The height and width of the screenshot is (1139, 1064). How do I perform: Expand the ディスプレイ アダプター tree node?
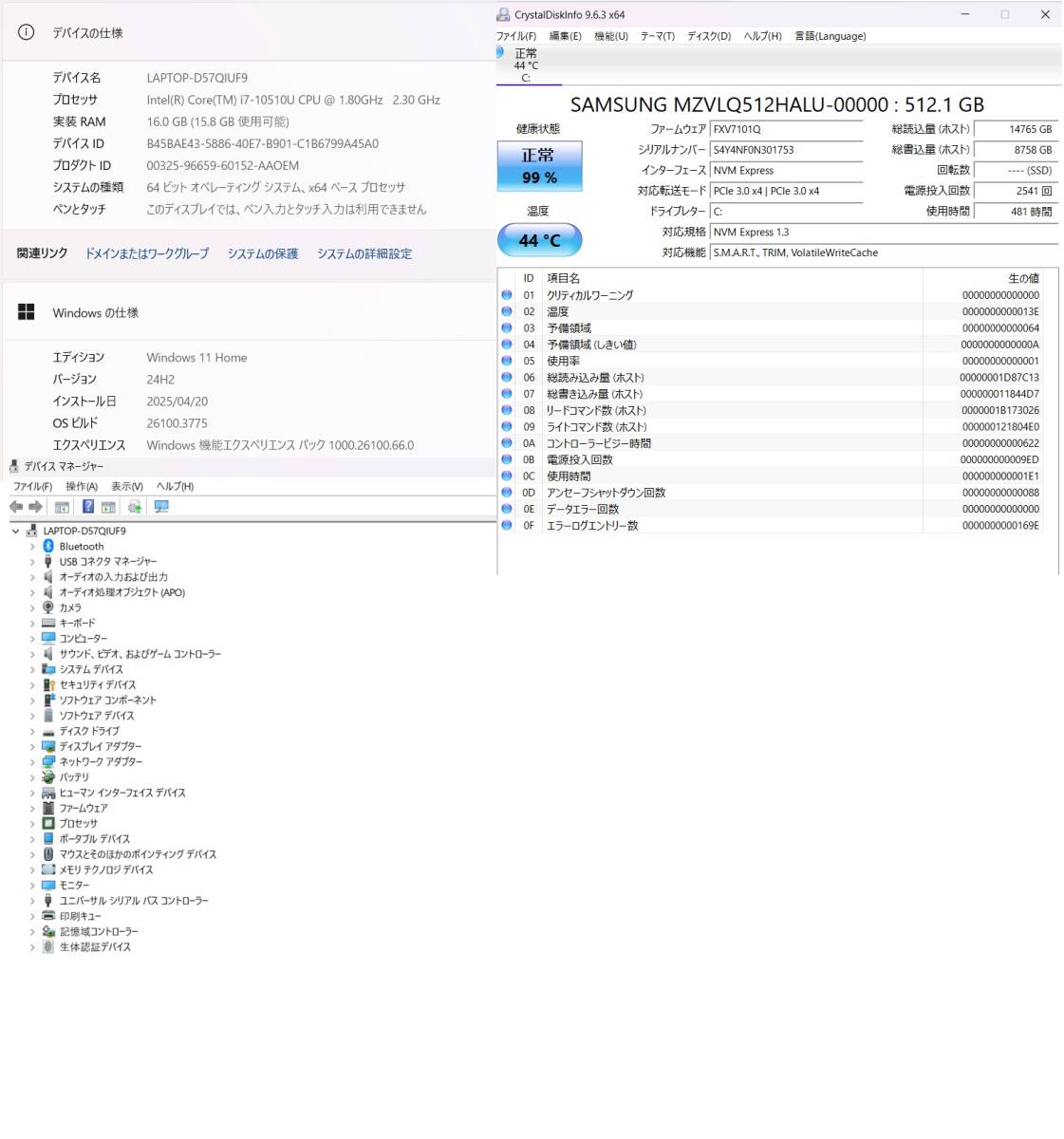(32, 746)
